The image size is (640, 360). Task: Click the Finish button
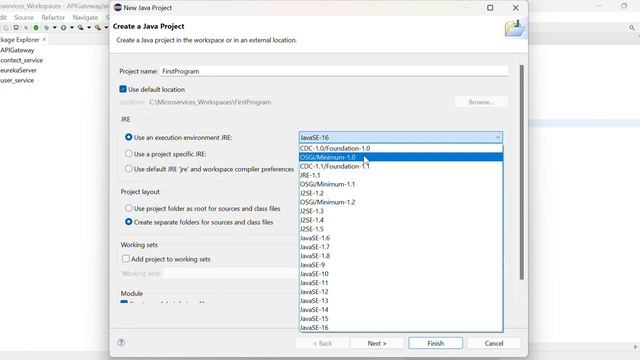(436, 343)
